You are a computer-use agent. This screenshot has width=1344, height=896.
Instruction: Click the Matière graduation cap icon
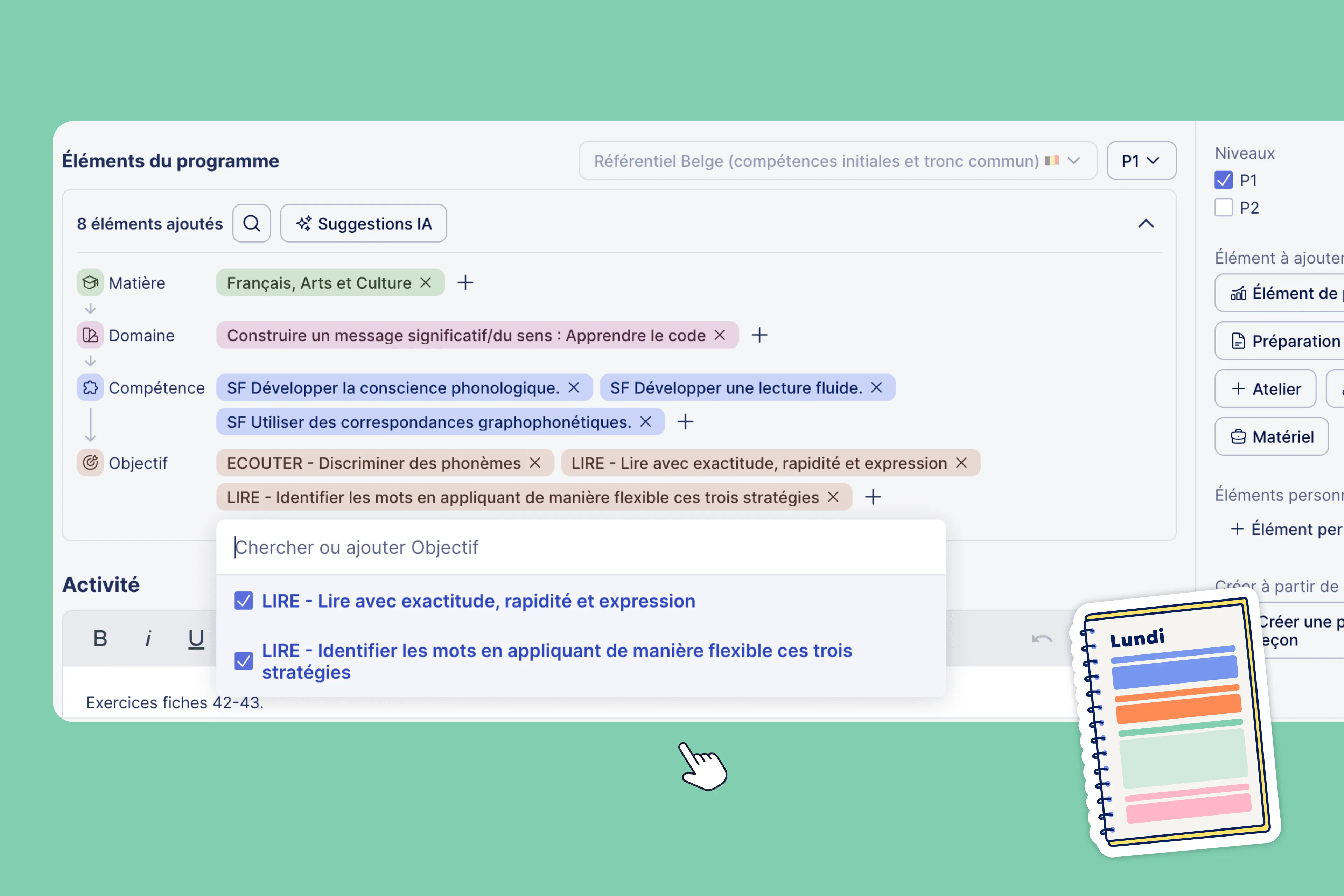pos(90,283)
